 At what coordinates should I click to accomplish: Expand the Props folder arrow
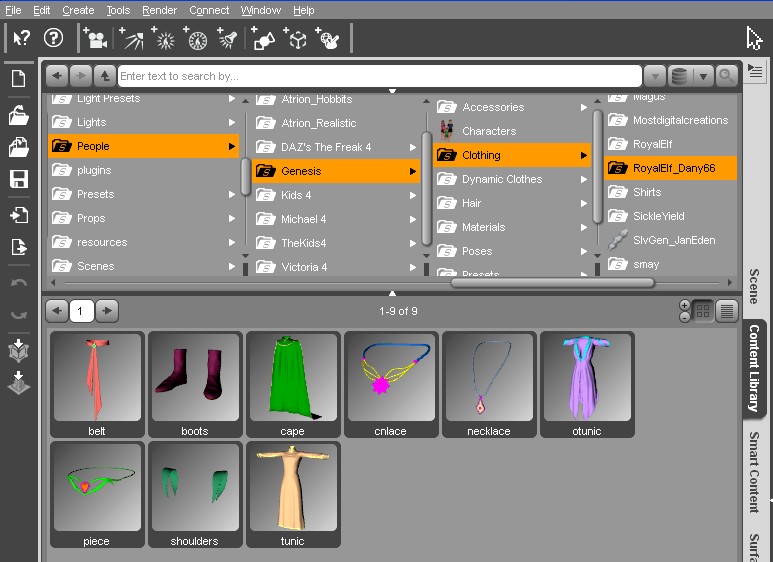232,218
